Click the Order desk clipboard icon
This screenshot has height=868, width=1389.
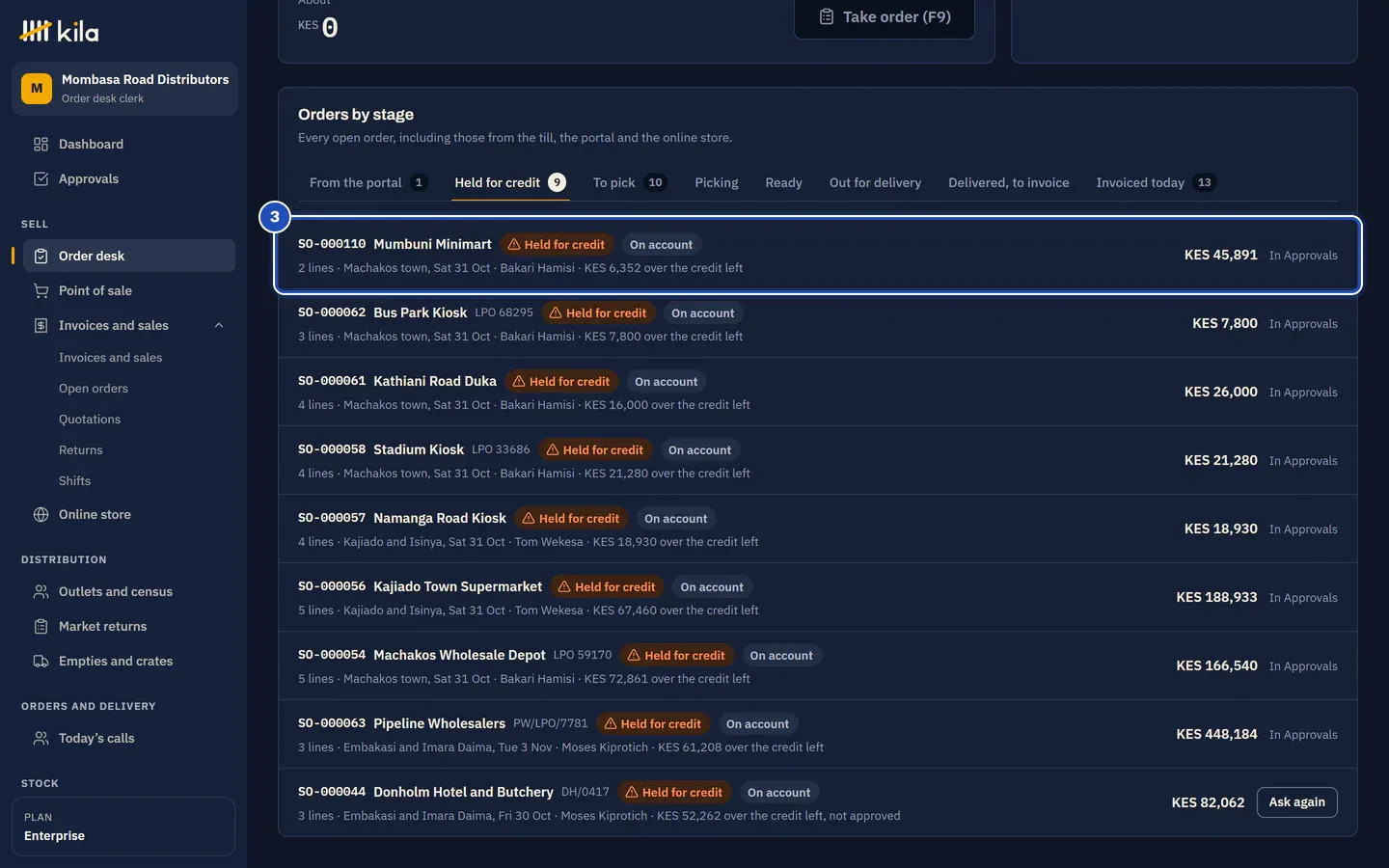pyautogui.click(x=41, y=257)
